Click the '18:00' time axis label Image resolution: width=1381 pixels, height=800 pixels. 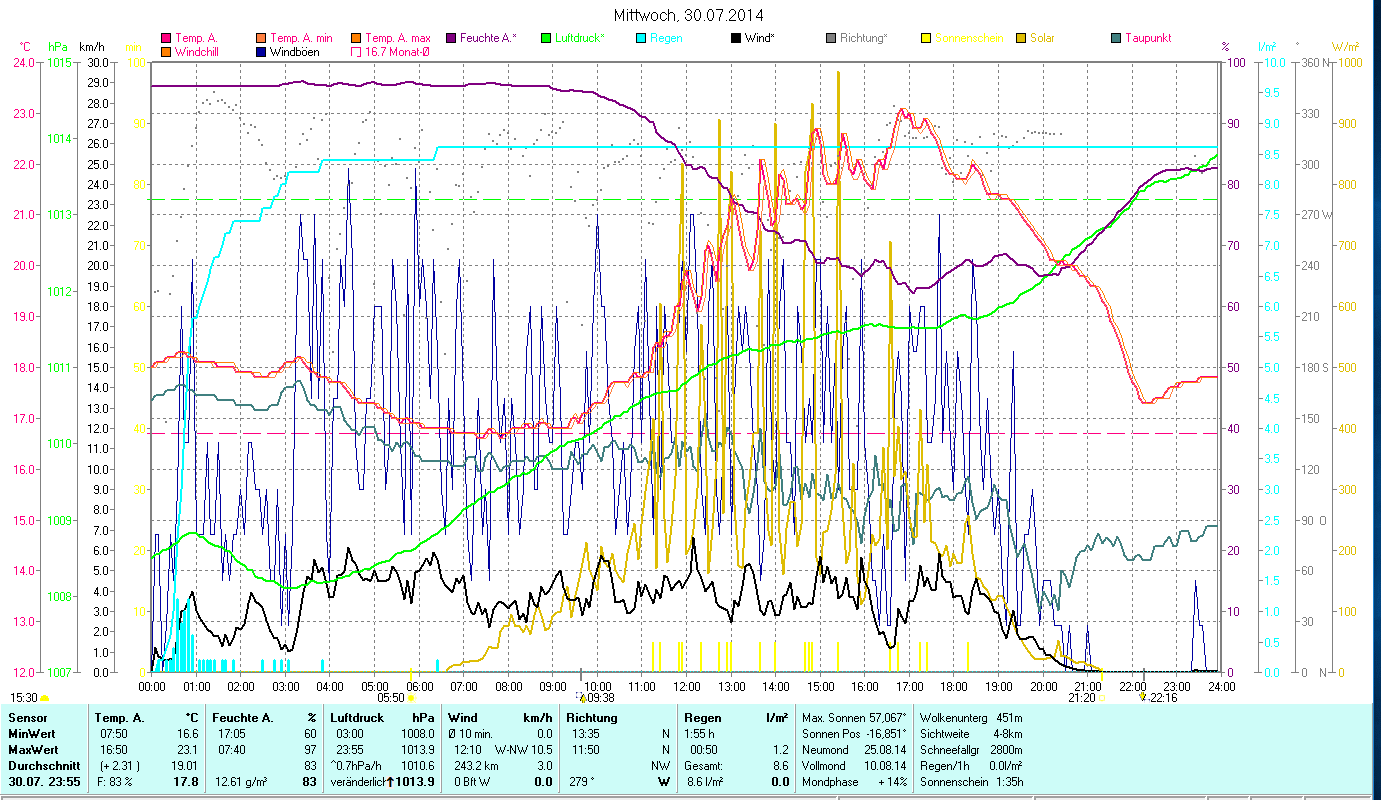[954, 686]
